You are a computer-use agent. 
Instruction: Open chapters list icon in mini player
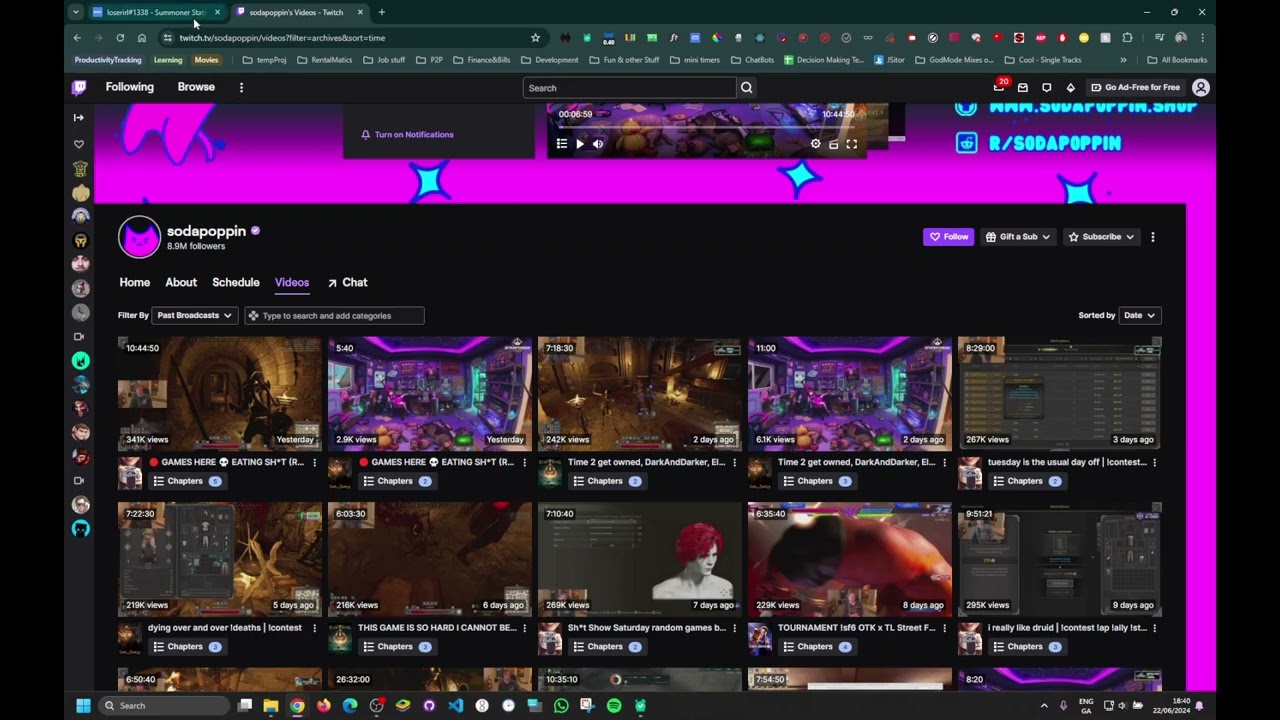click(562, 144)
